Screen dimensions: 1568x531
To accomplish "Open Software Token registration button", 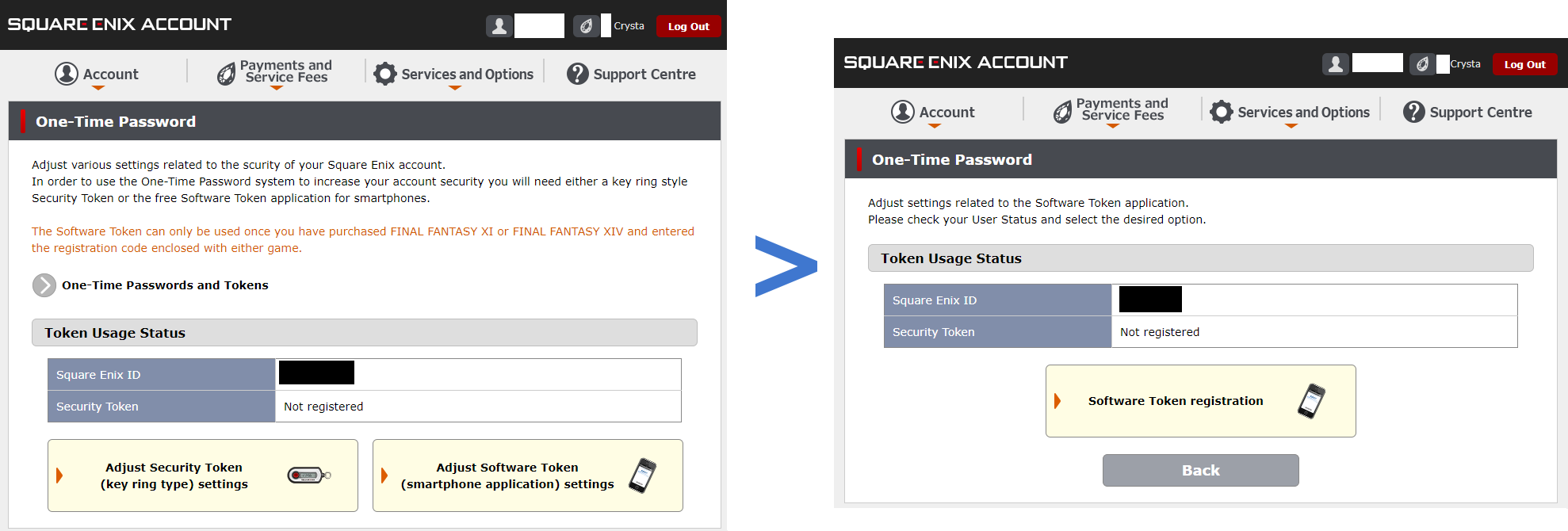I will [x=1201, y=401].
